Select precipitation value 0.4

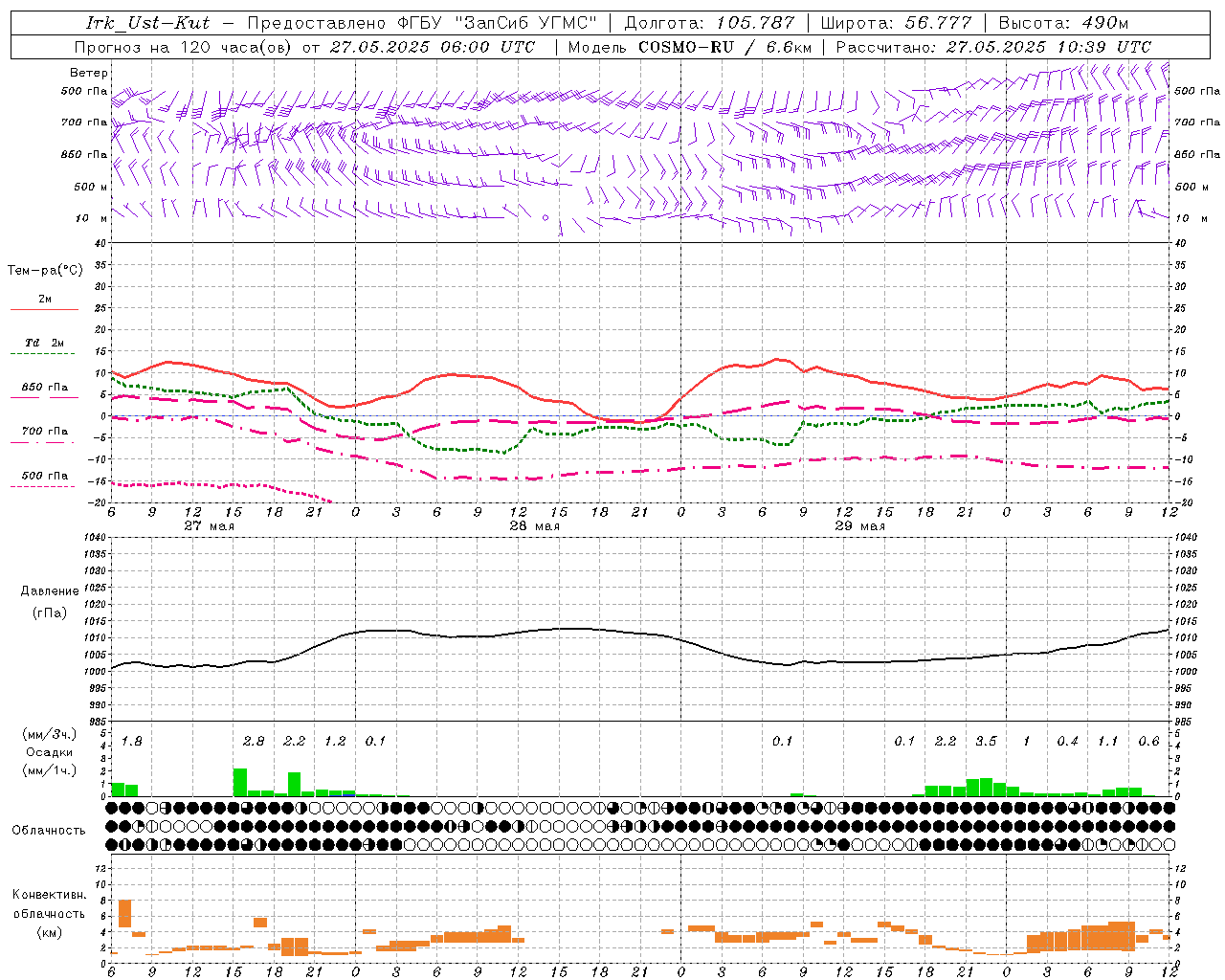tap(1067, 742)
